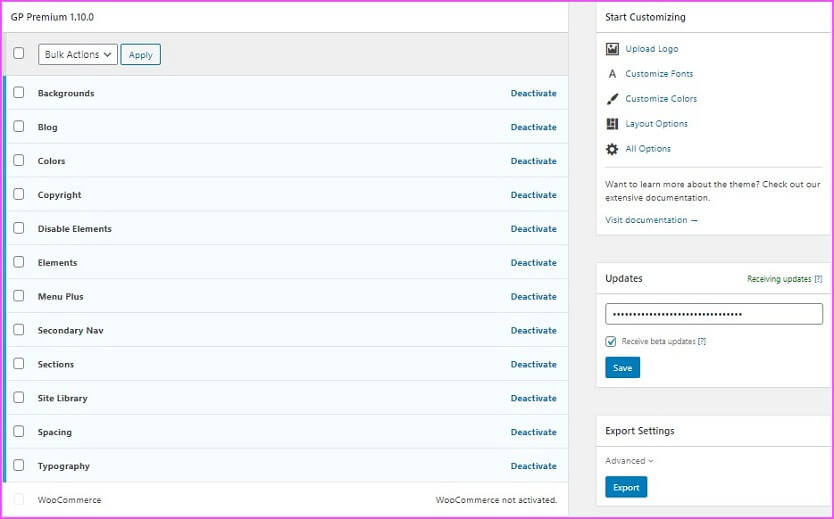Screen dimensions: 834x519
Task: Click the Export settings button
Action: click(626, 487)
